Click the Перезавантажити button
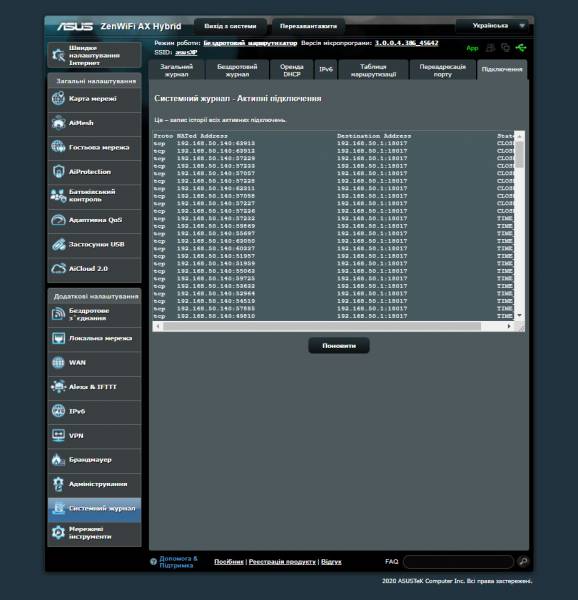This screenshot has height=600, width=578. (308, 26)
